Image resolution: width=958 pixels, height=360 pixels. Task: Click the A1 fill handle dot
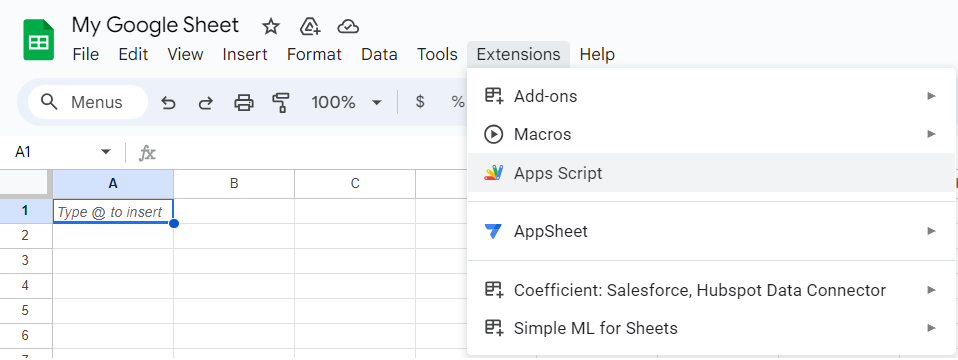point(174,223)
